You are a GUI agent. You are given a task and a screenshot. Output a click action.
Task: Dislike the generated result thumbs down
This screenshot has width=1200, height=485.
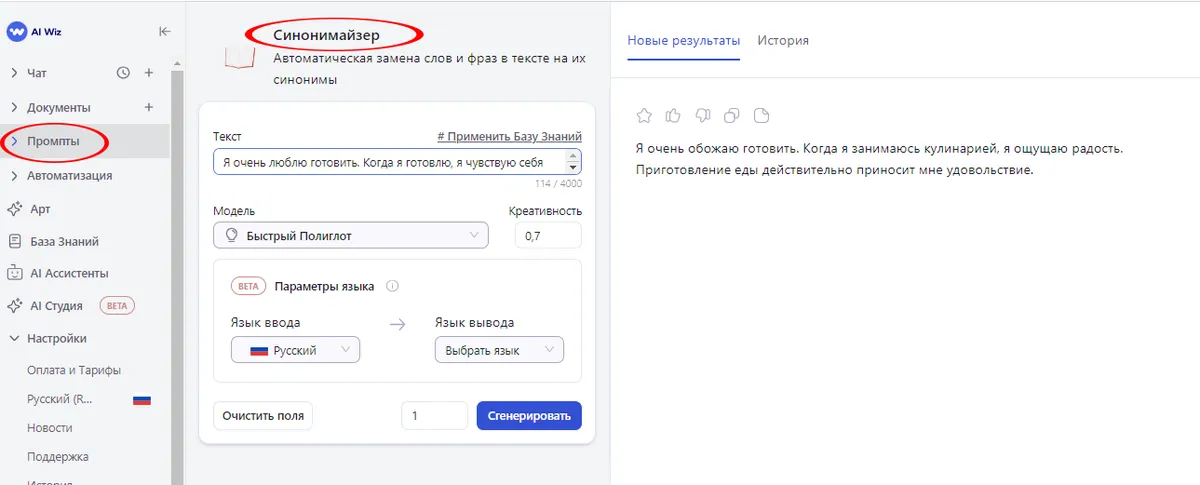703,115
